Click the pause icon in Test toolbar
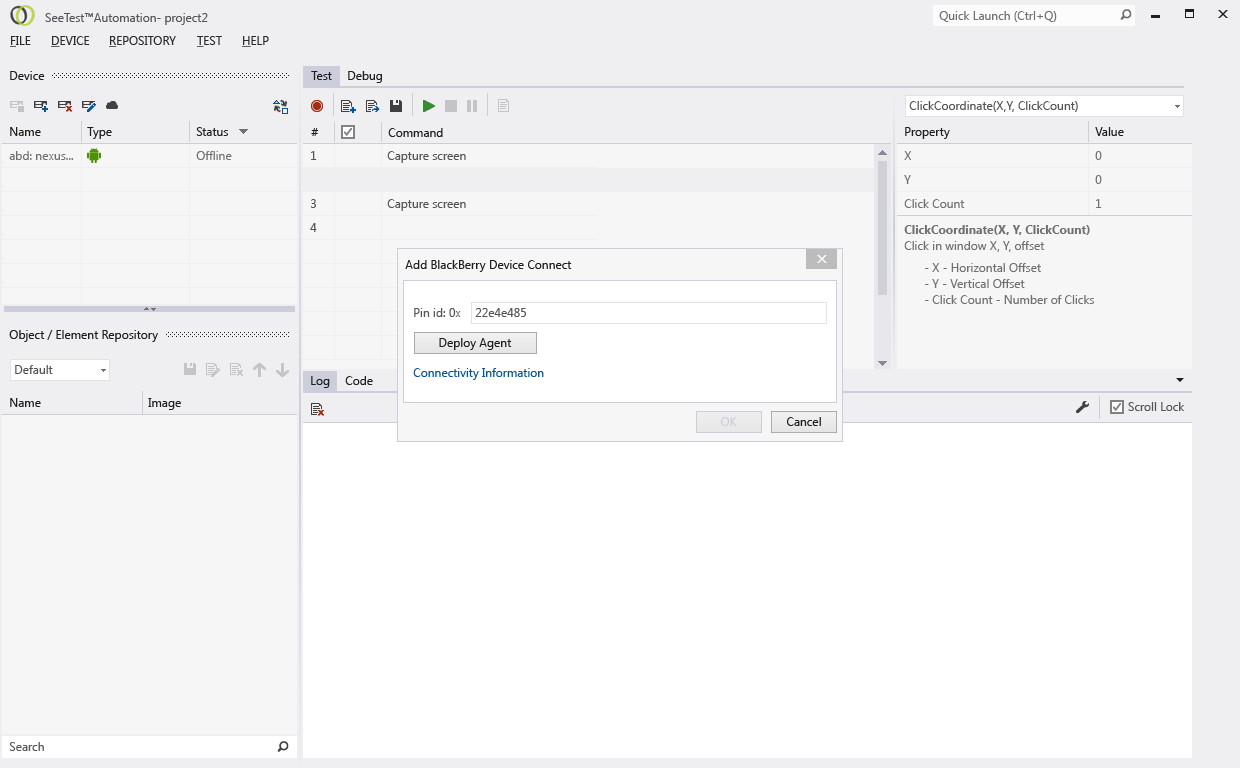The height and width of the screenshot is (768, 1240). 472,106
